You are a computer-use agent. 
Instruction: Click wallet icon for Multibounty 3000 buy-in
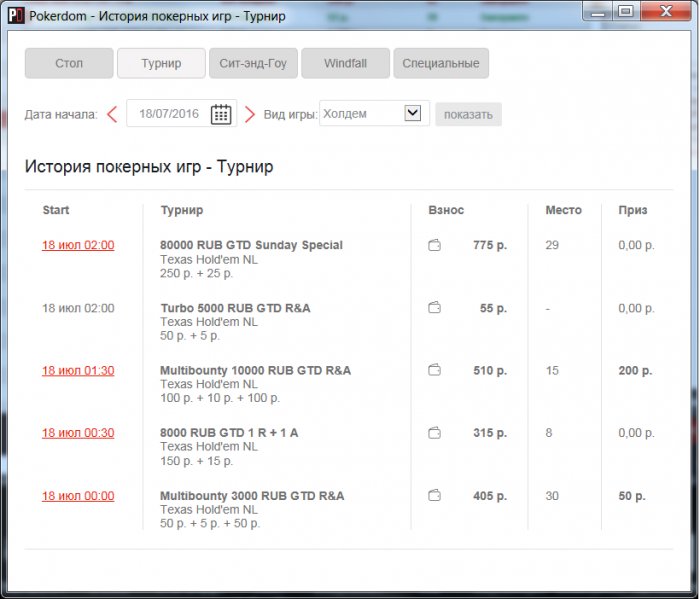point(434,496)
